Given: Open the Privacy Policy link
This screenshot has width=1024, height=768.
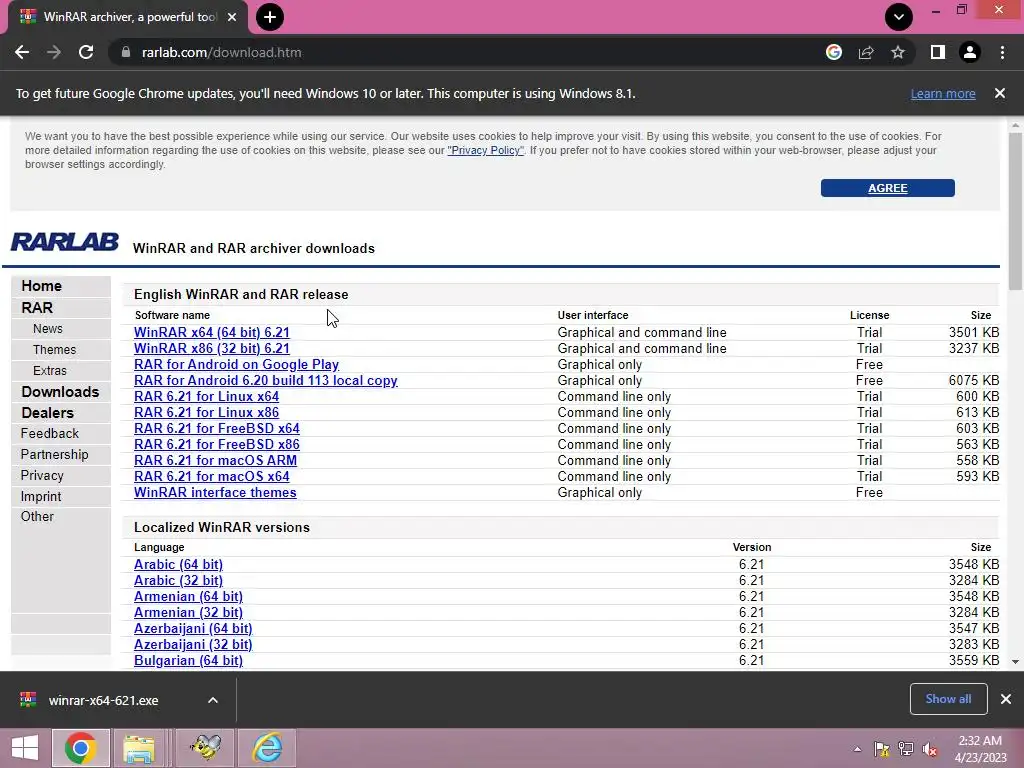Looking at the screenshot, I should click(485, 150).
